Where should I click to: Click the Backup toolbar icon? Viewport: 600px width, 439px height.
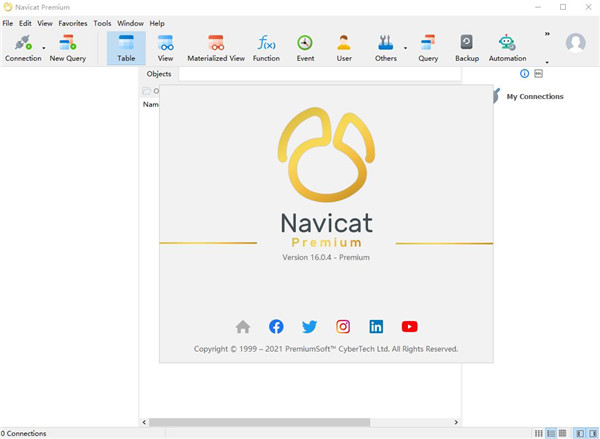point(467,43)
